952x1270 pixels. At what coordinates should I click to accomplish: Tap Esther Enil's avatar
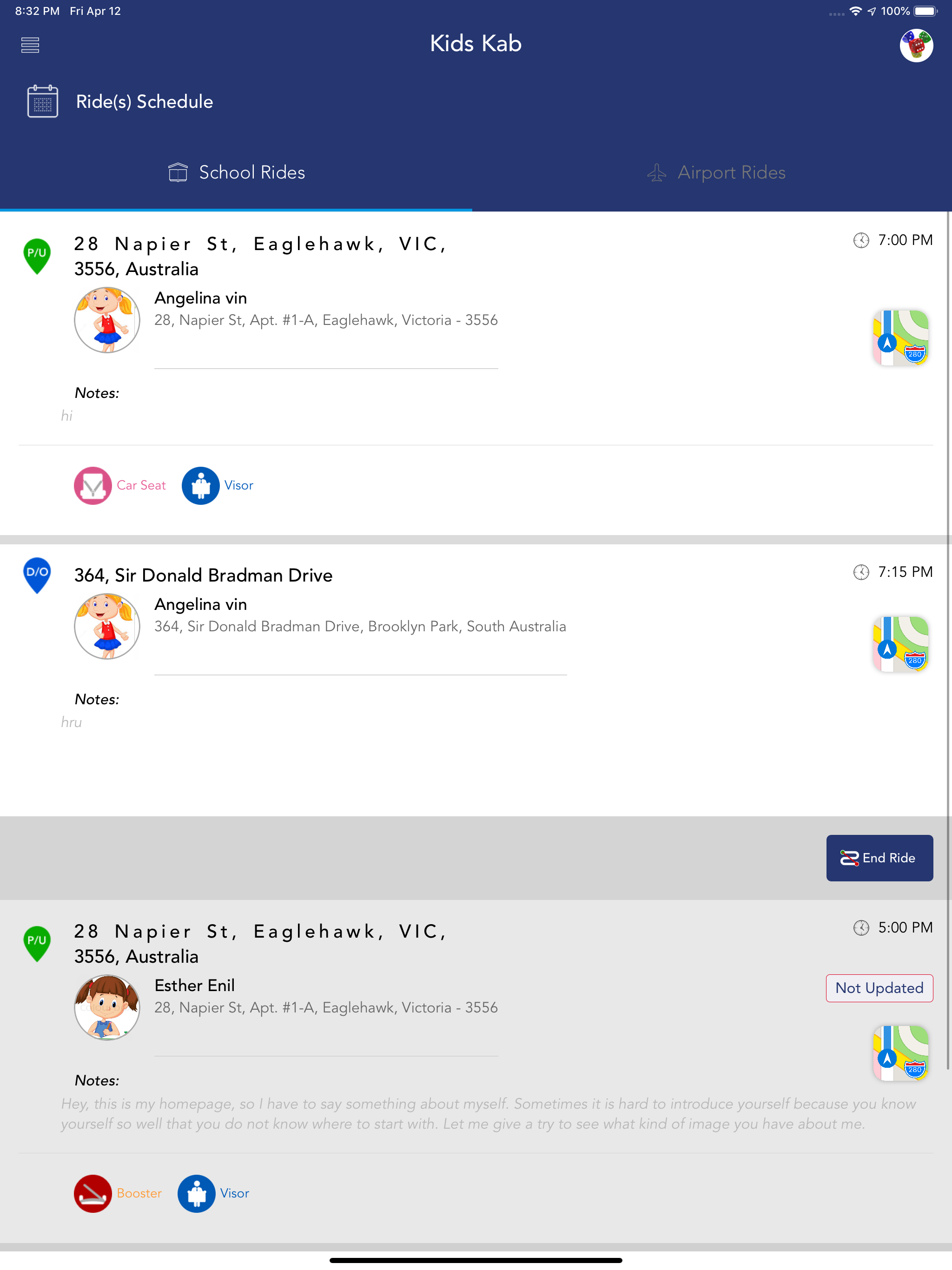click(x=107, y=1007)
